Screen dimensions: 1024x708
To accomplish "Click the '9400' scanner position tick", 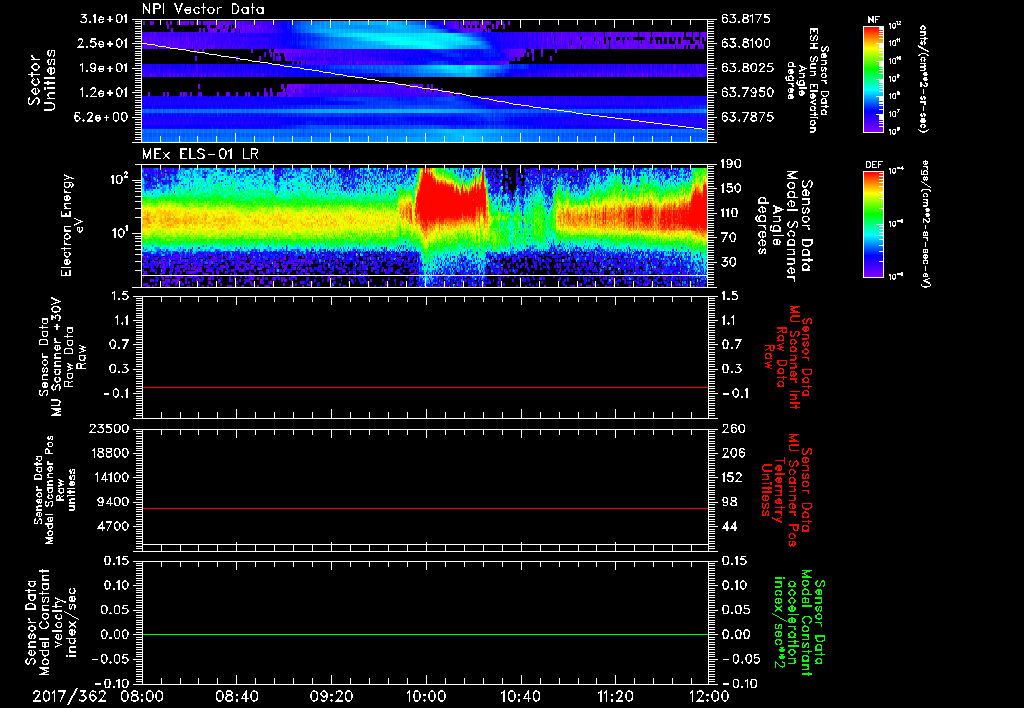I will (113, 502).
